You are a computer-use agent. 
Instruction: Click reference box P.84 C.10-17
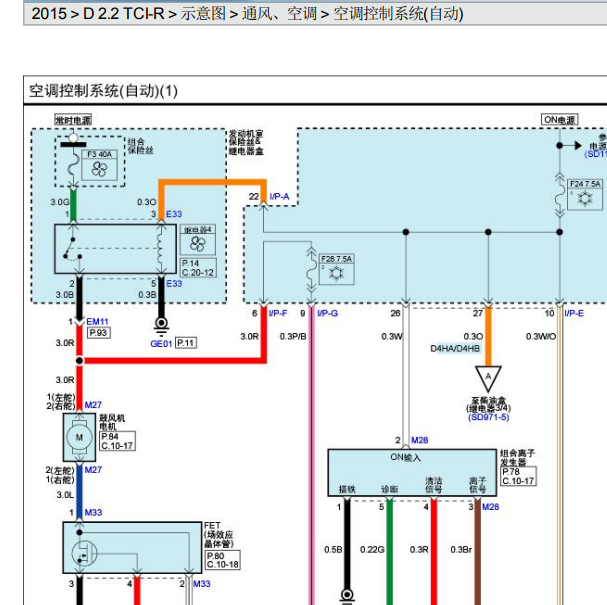point(117,441)
